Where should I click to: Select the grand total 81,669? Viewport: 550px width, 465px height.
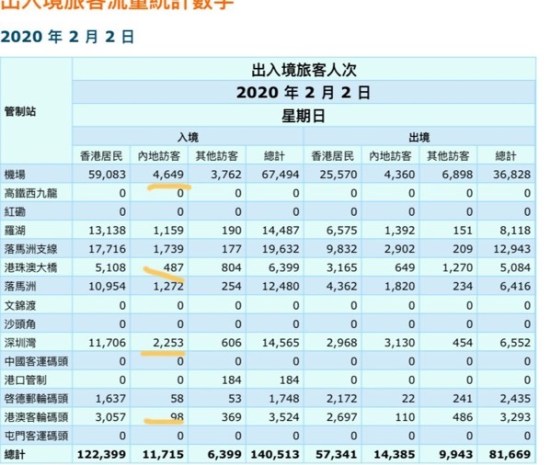point(510,455)
